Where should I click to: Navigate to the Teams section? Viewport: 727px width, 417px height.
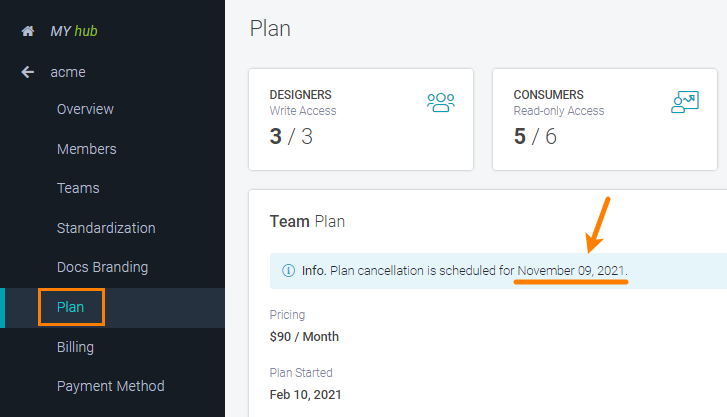point(78,188)
